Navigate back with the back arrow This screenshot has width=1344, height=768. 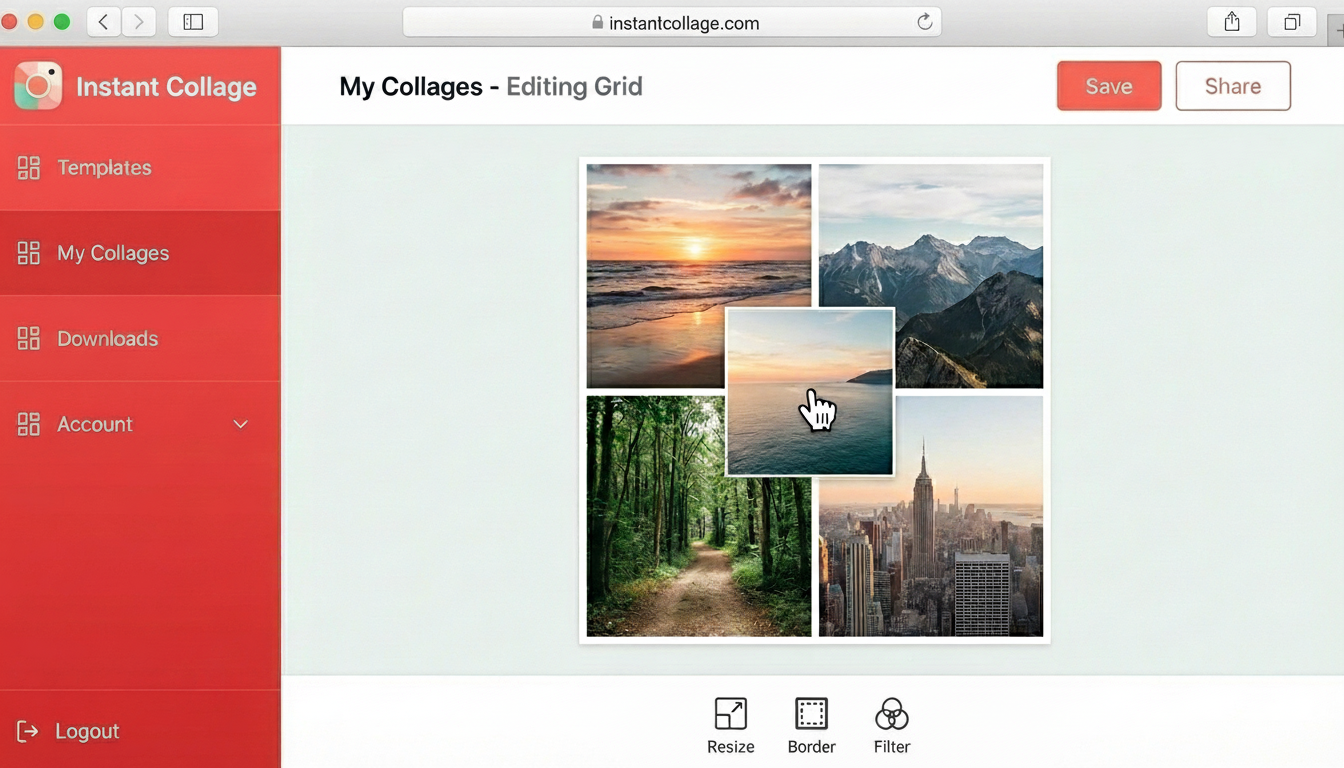[103, 21]
